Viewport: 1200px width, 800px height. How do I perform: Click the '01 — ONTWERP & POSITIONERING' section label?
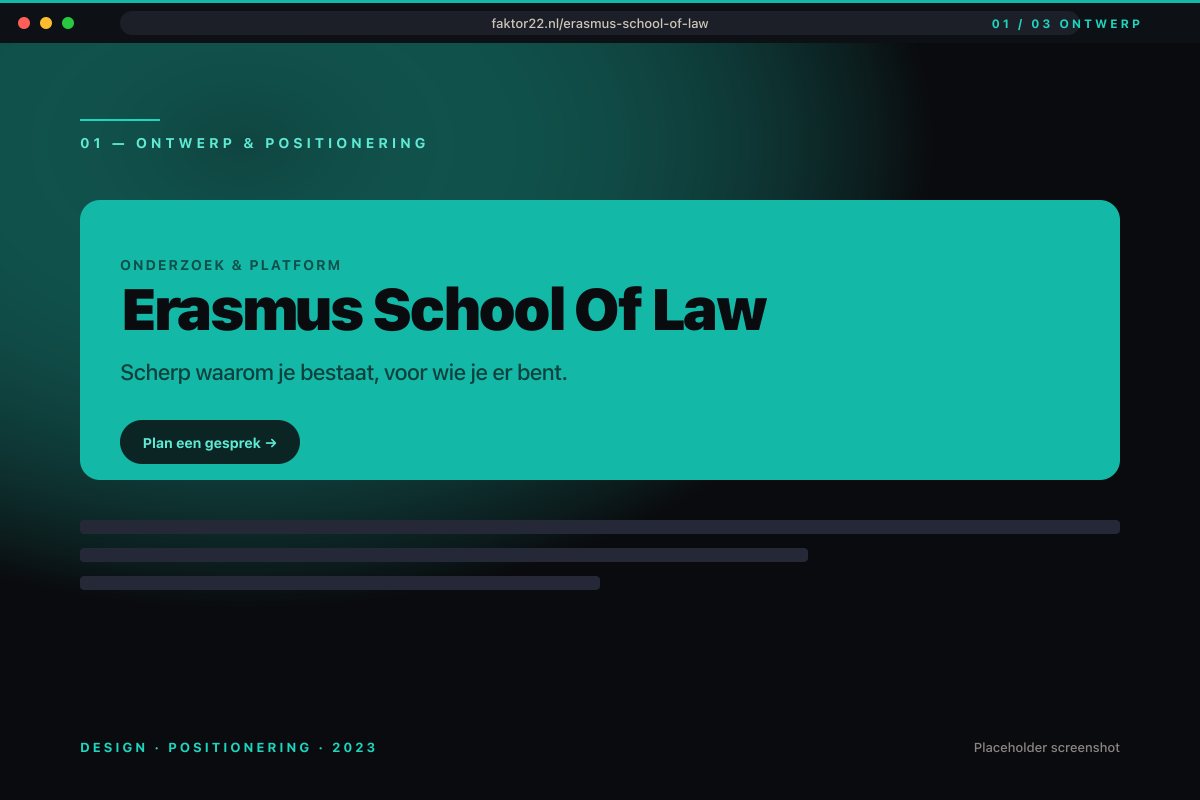click(x=254, y=143)
